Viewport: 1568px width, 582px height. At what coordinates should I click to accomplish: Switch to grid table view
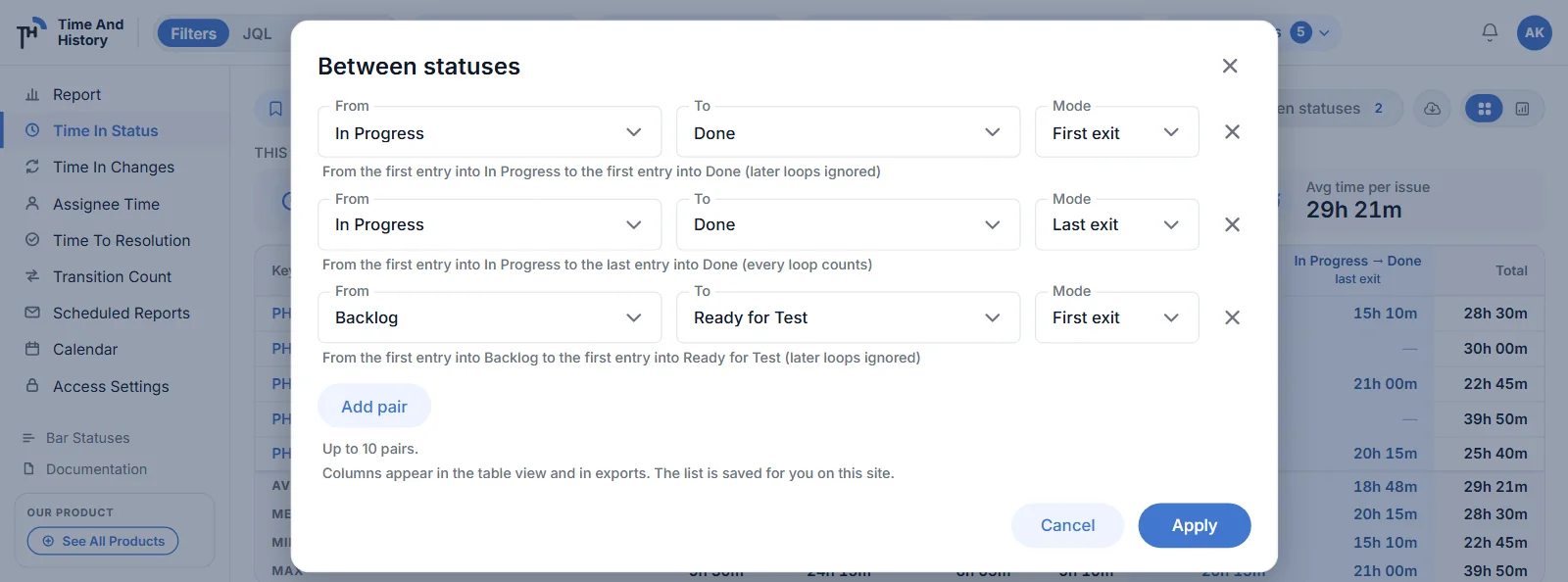(x=1484, y=109)
